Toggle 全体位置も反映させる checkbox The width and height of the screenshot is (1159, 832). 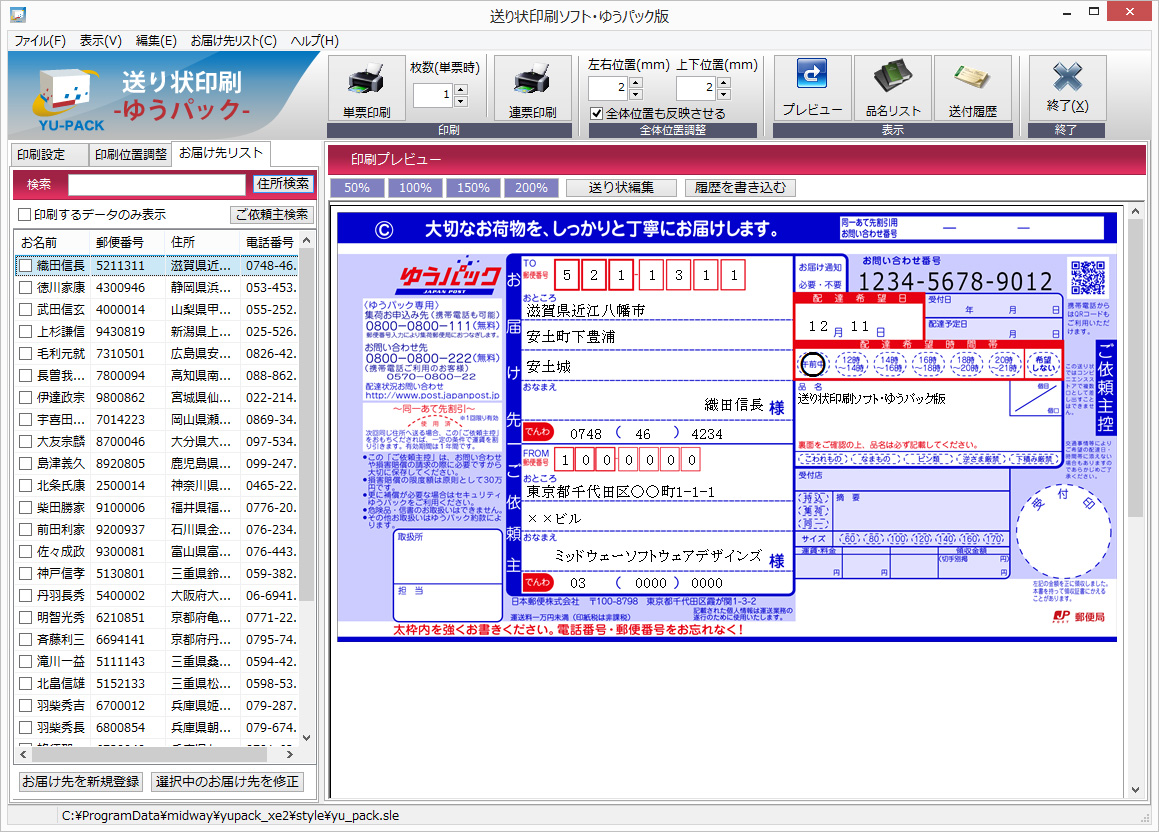tap(597, 113)
